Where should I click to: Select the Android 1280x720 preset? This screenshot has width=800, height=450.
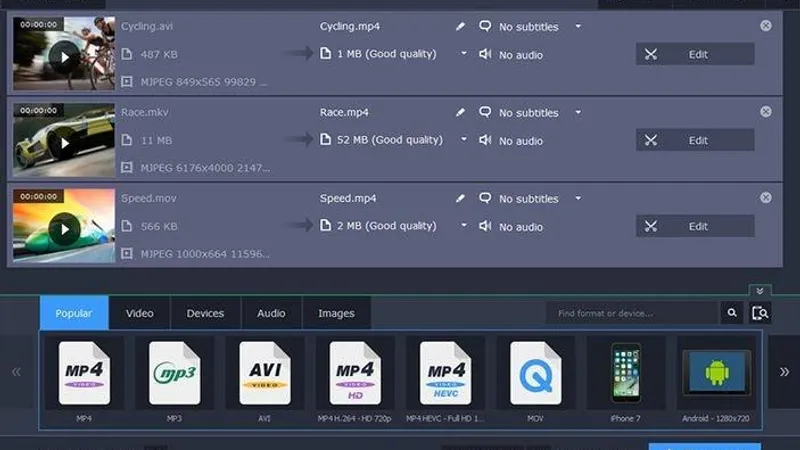tap(716, 372)
